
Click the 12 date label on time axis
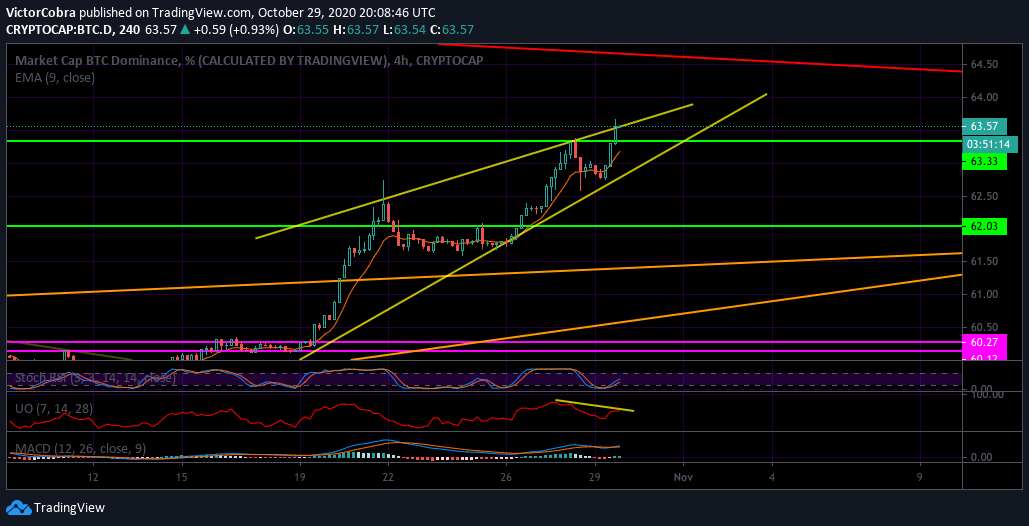pyautogui.click(x=93, y=477)
